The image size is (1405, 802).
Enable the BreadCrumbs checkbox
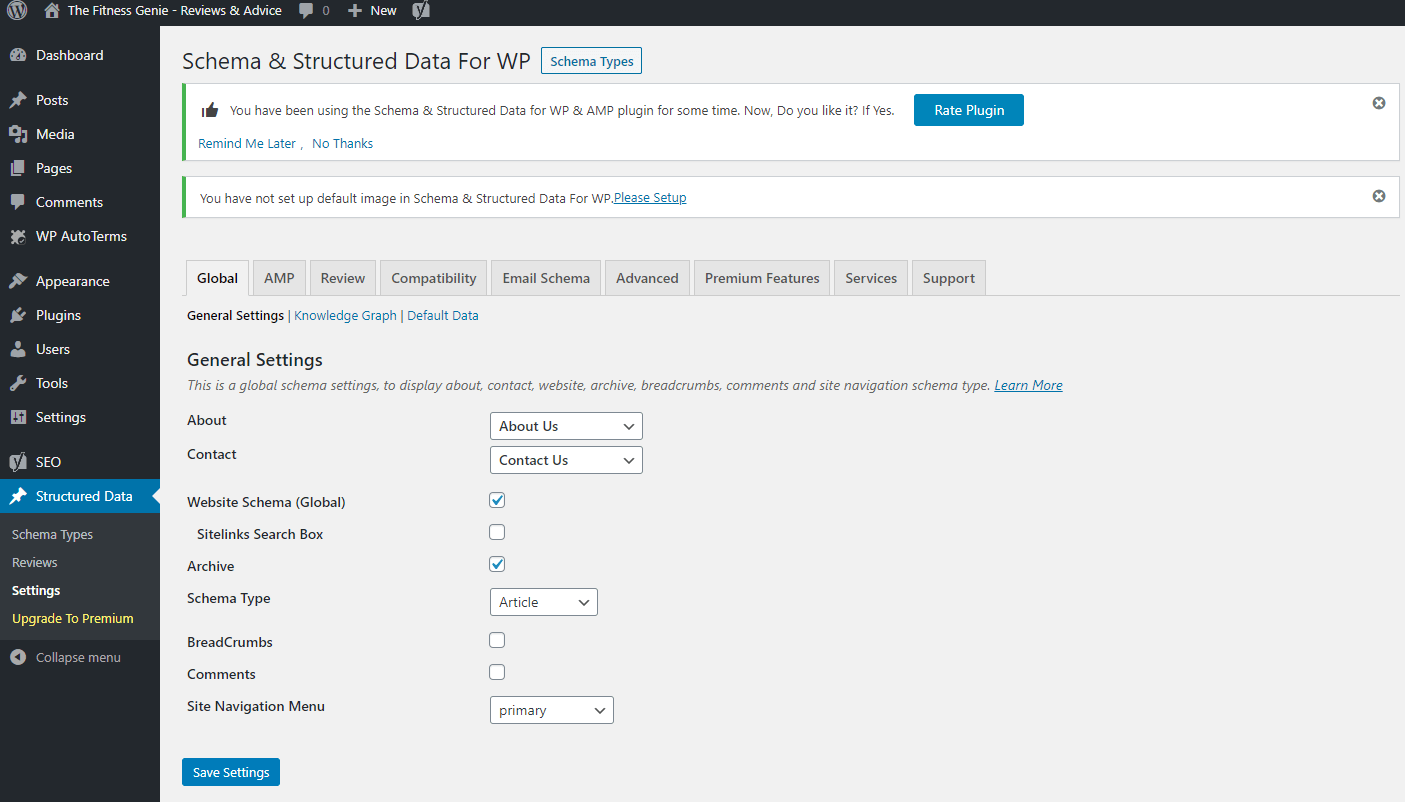point(497,640)
